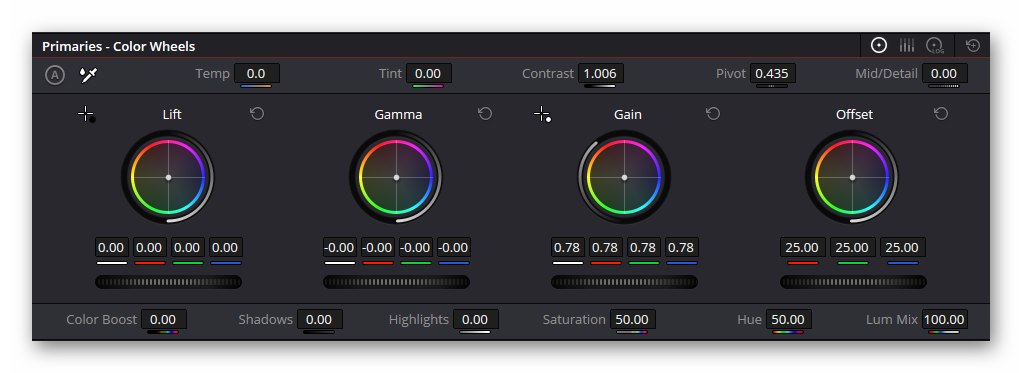Click the Contrast label

point(548,74)
